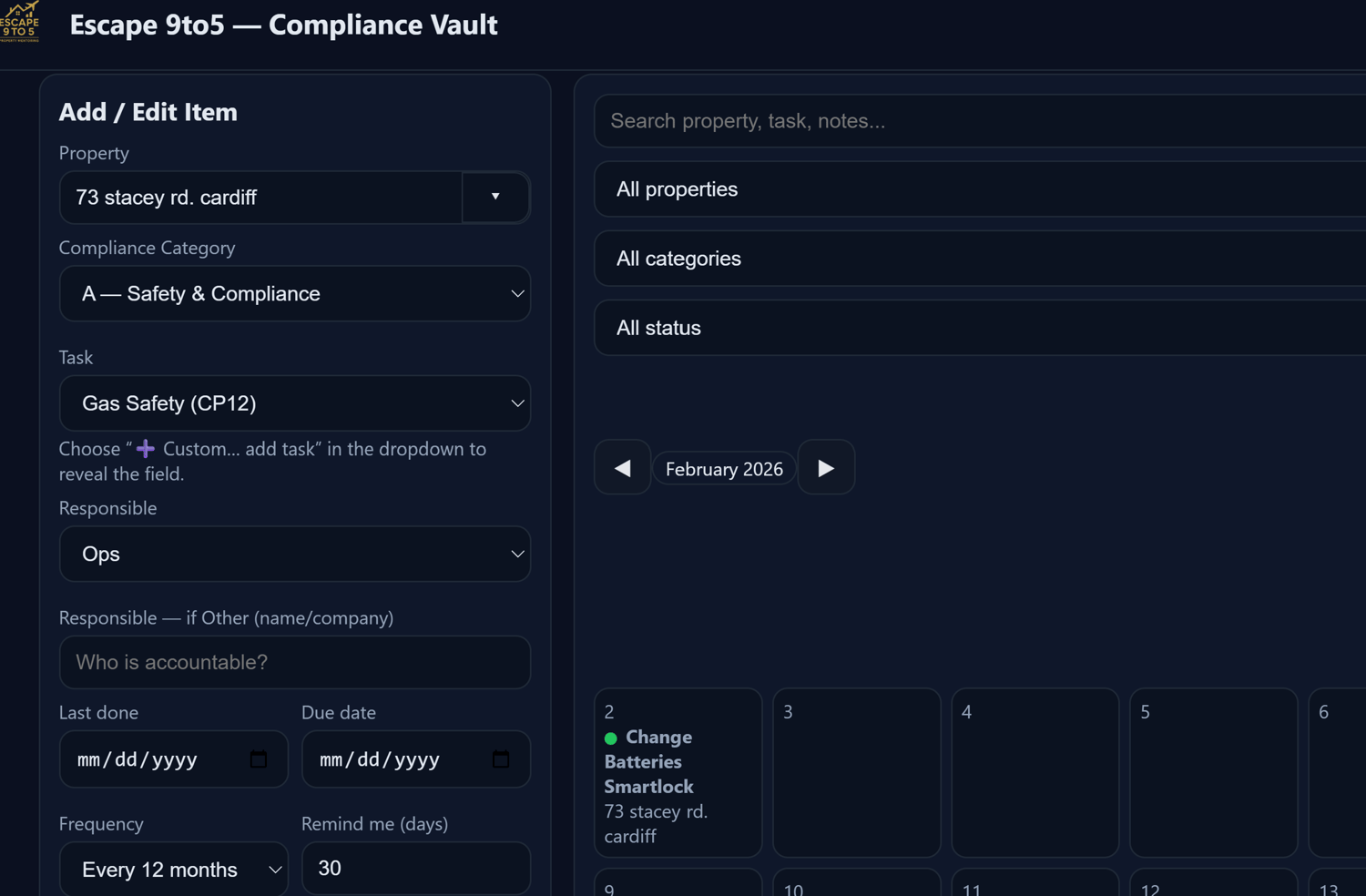Focus the Who is accountable field

295,662
